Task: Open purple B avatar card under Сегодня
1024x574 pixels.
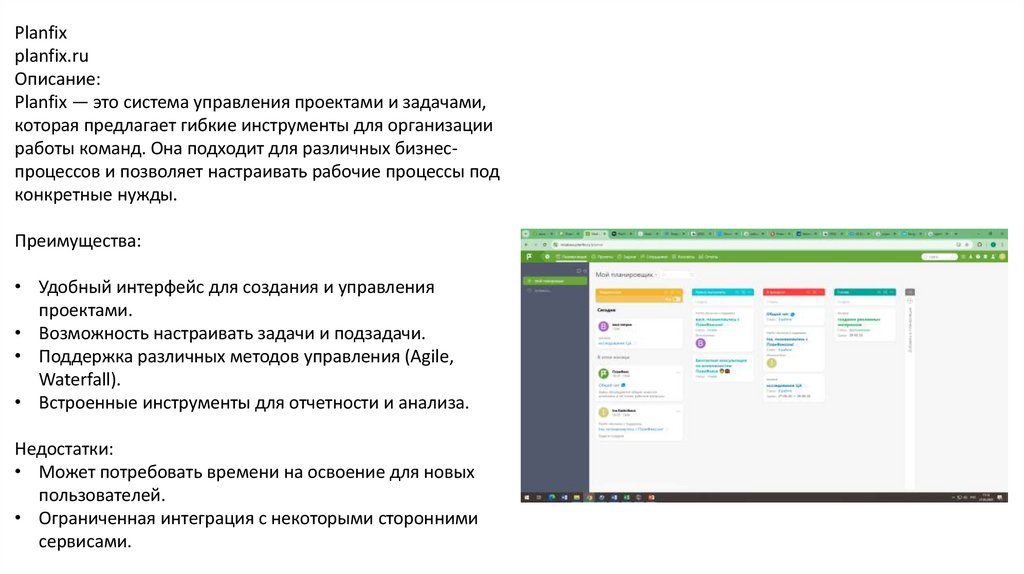Action: [639, 332]
